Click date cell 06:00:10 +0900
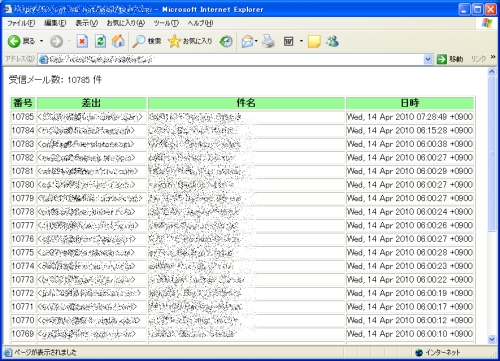Viewport: 500px width, 361px height. (x=410, y=334)
